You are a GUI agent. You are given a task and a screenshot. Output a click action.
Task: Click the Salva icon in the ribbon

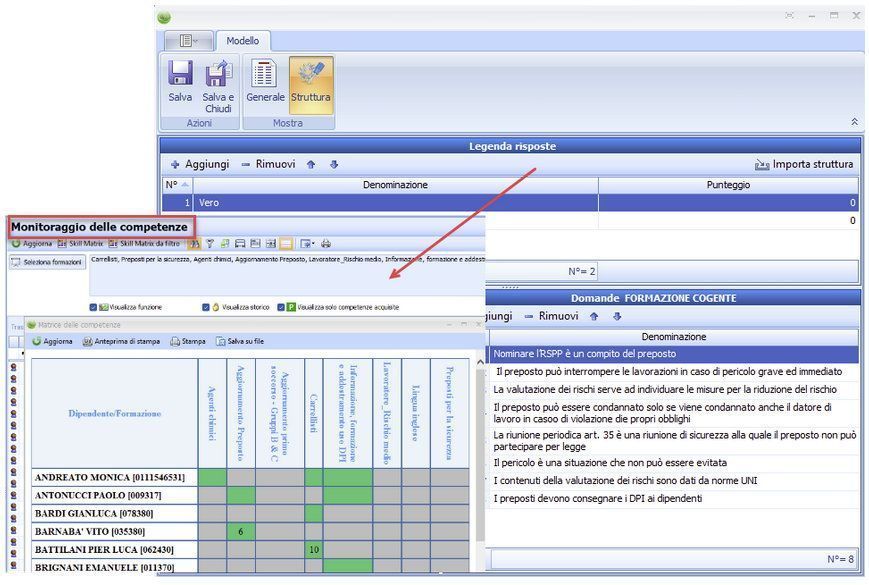coord(180,75)
